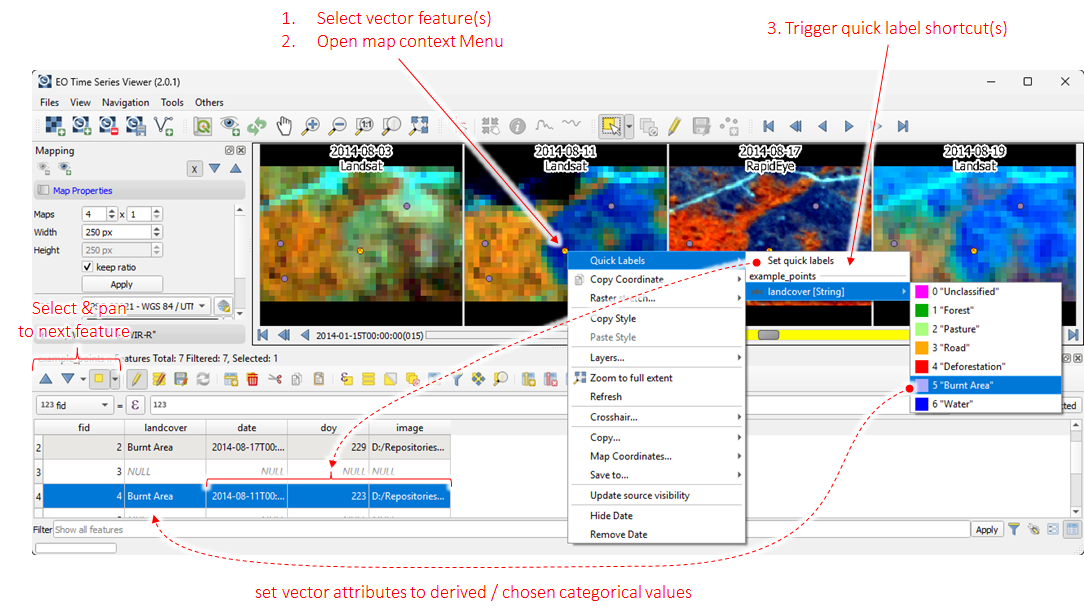This screenshot has height=615, width=1084.
Task: Click the identify info tool icon
Action: click(517, 126)
